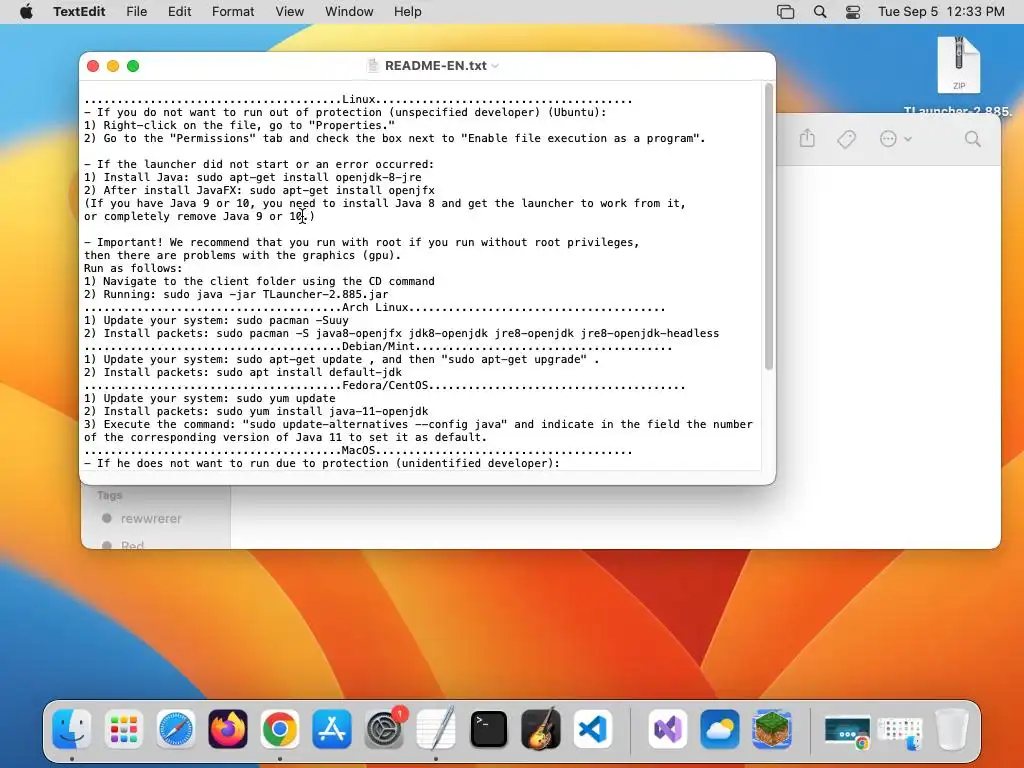Select the TLauncher ZIP file on the desktop

(x=958, y=65)
